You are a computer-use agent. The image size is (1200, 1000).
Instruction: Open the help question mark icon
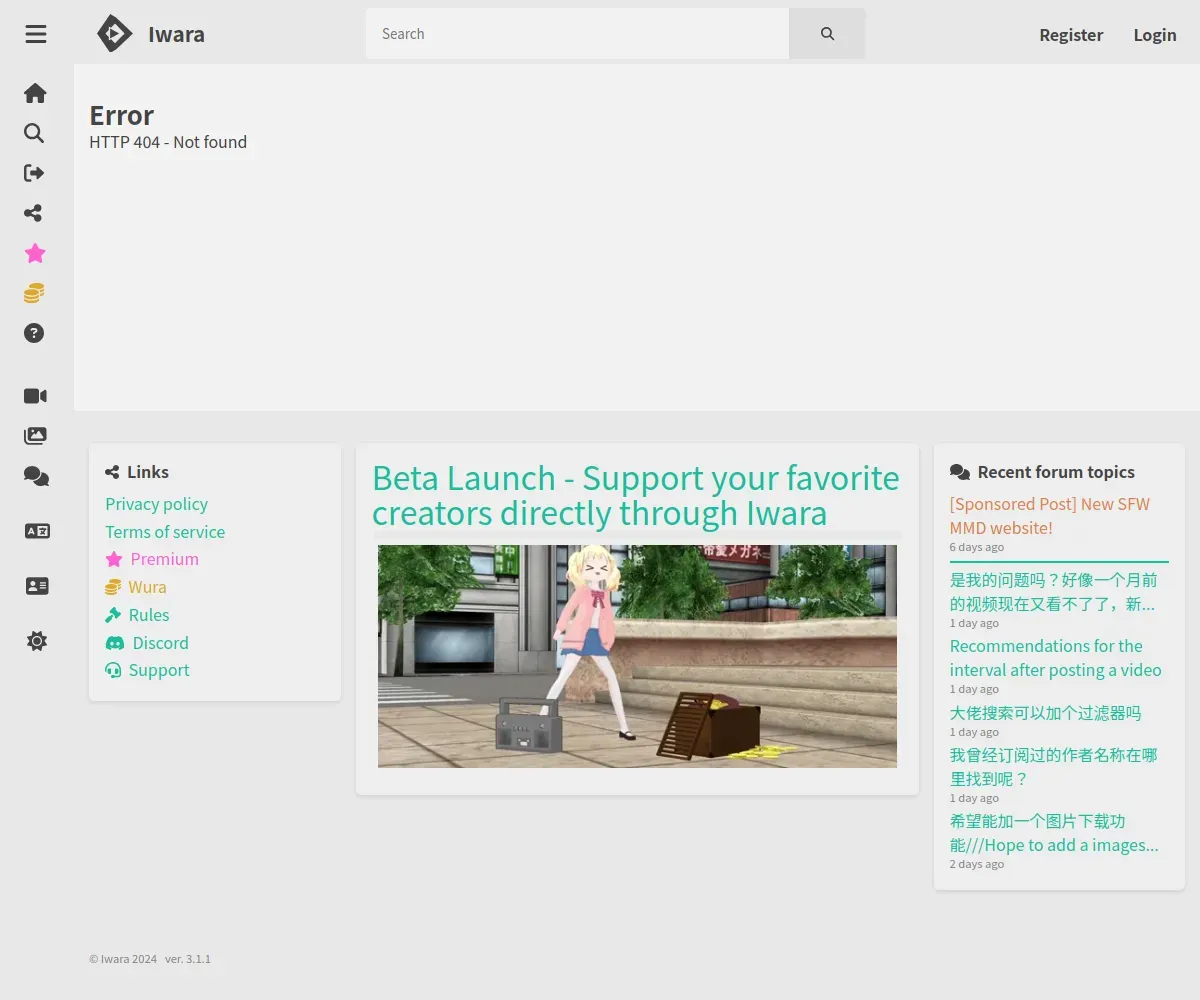click(34, 333)
